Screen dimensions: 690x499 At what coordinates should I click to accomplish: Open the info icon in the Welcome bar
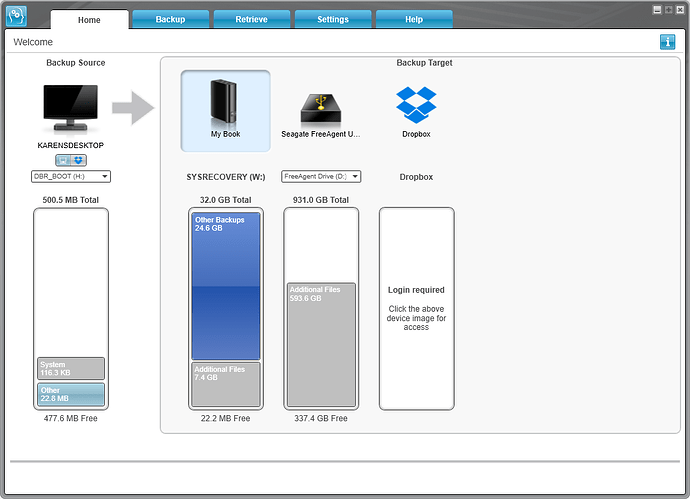point(667,42)
